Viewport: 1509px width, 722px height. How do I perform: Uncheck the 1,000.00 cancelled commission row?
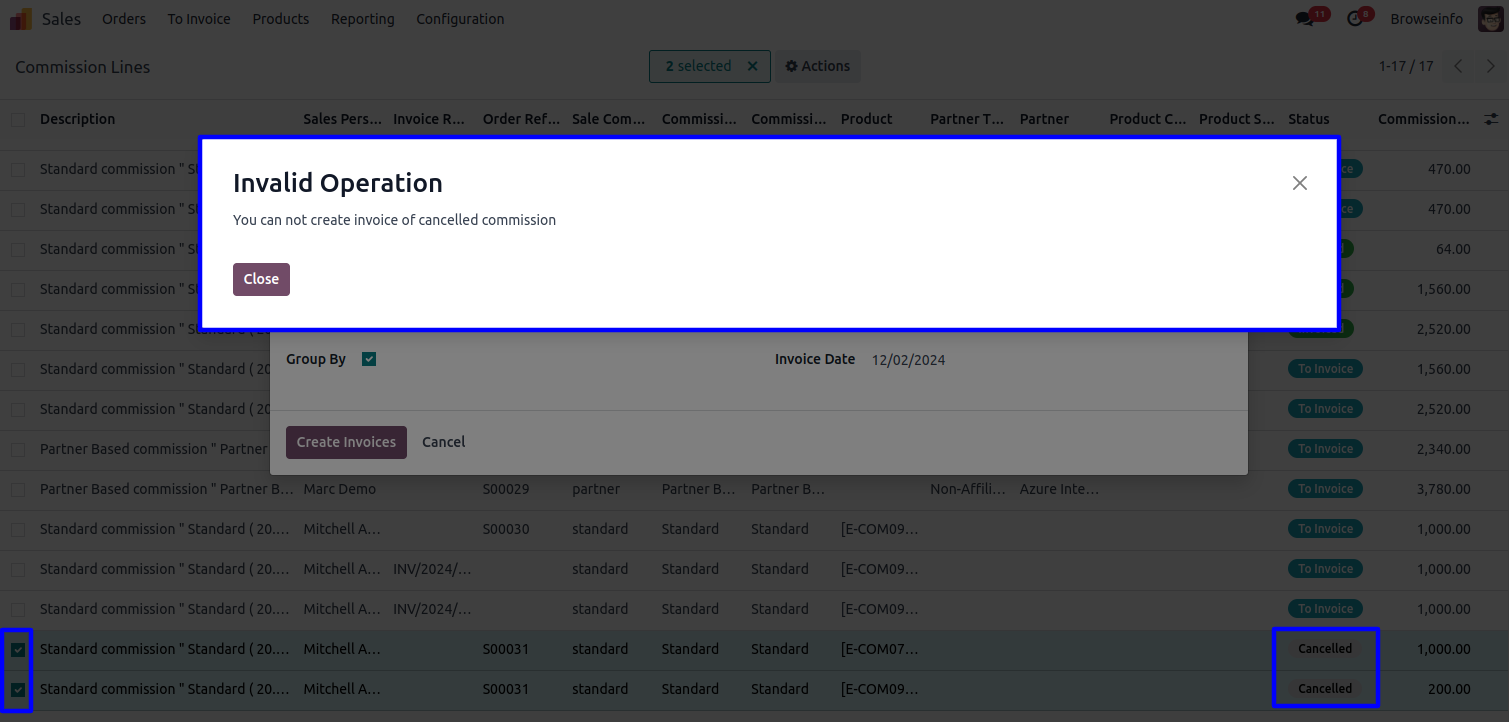[18, 649]
